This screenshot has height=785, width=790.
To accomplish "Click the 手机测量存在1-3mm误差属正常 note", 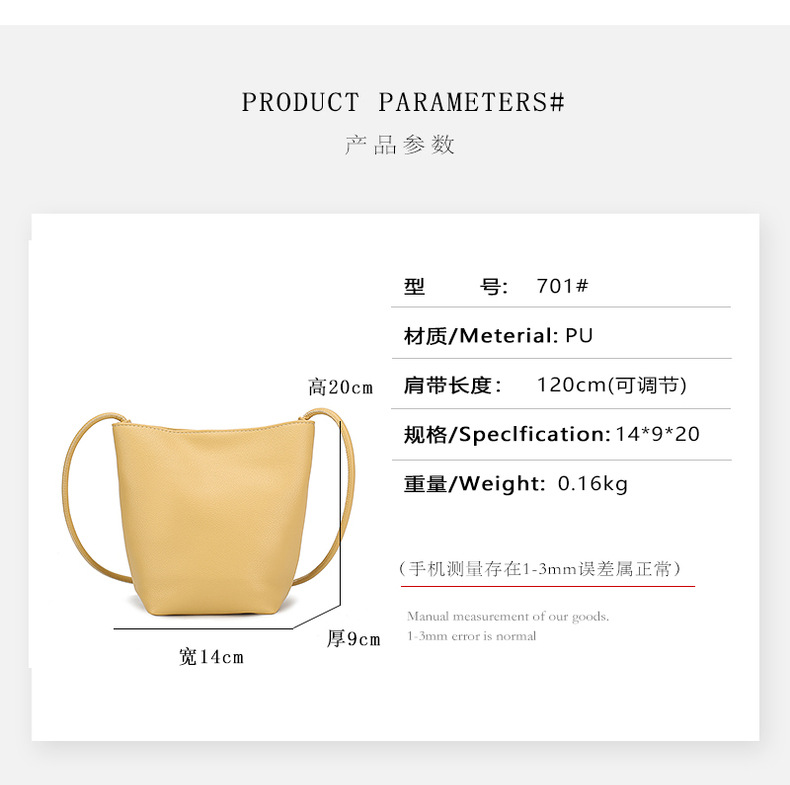I will click(540, 569).
